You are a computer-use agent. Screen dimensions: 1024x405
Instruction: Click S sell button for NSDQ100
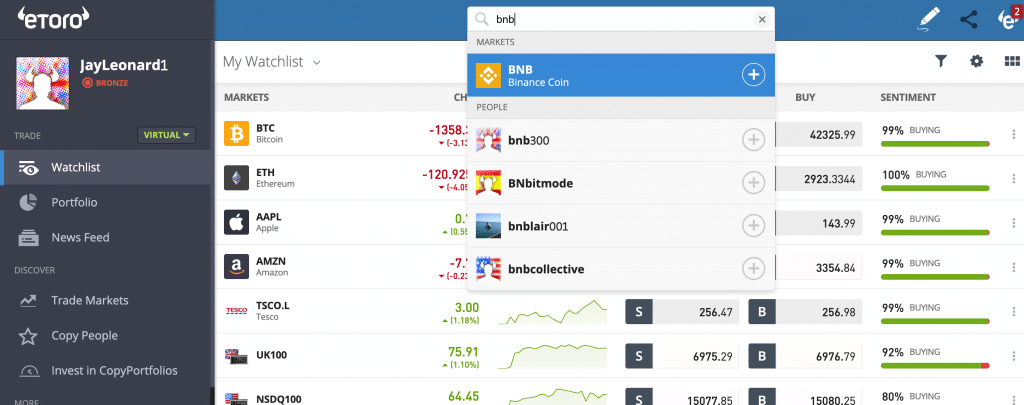(639, 397)
